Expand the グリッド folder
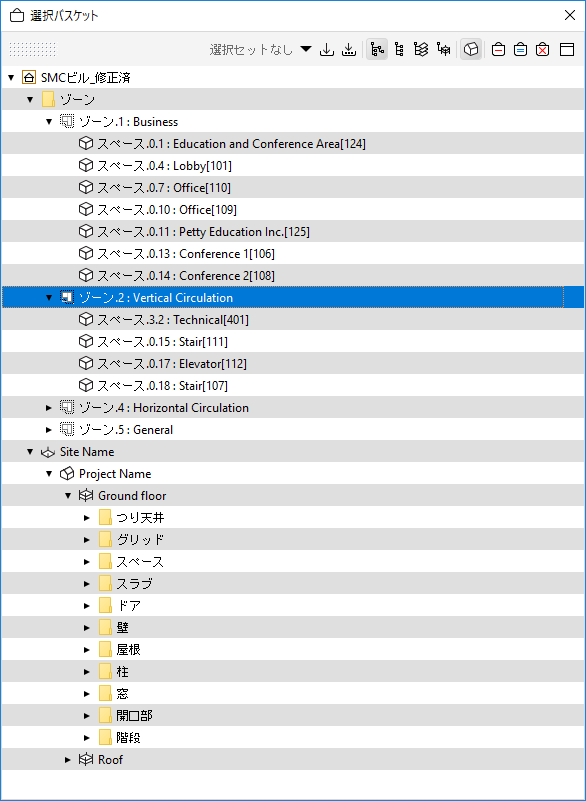This screenshot has width=586, height=801. [87, 539]
